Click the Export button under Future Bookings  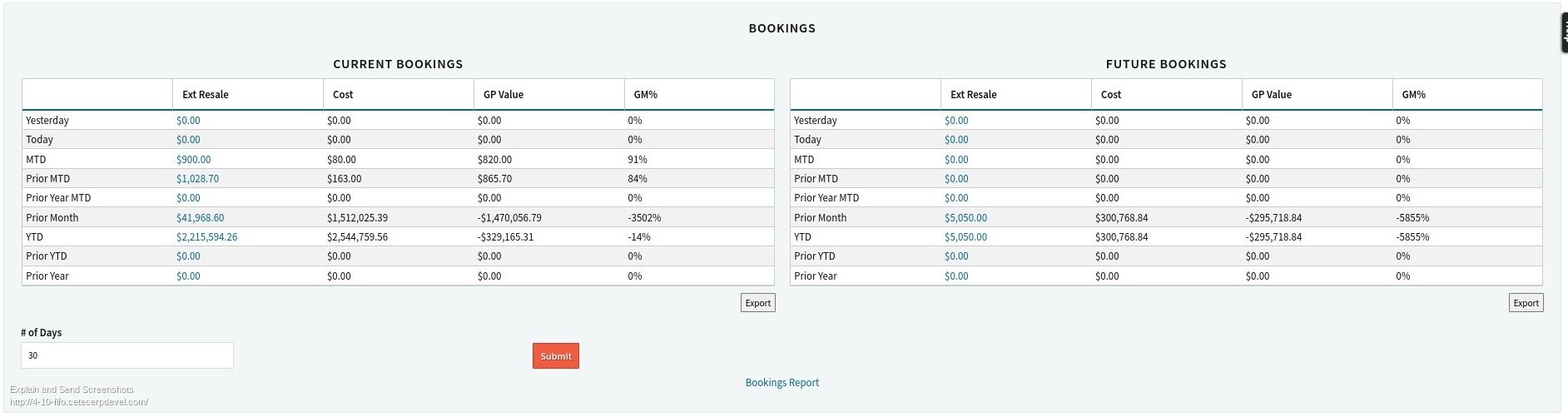pos(1526,303)
